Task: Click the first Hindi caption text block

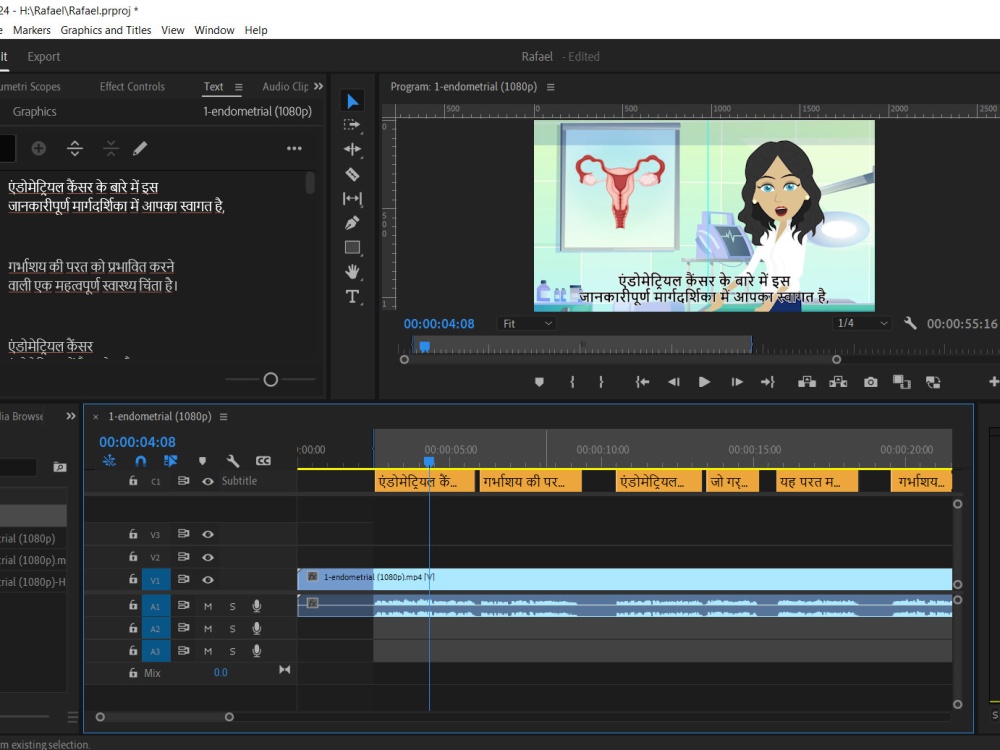Action: [117, 196]
